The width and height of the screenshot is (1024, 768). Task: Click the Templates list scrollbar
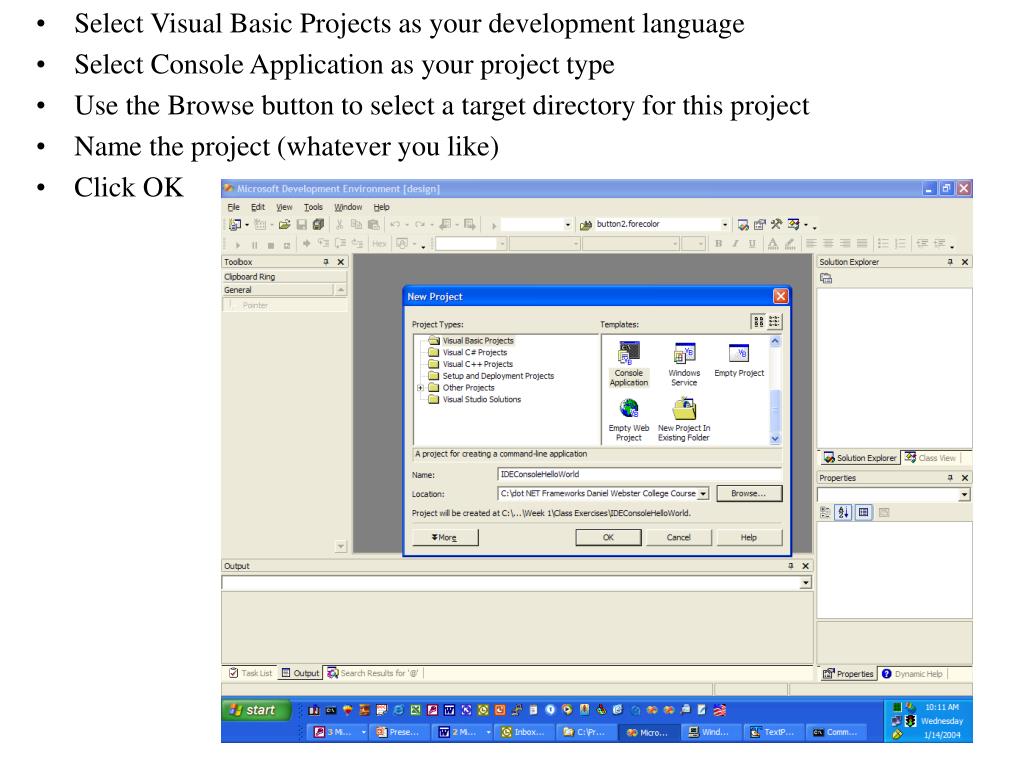pyautogui.click(x=775, y=390)
